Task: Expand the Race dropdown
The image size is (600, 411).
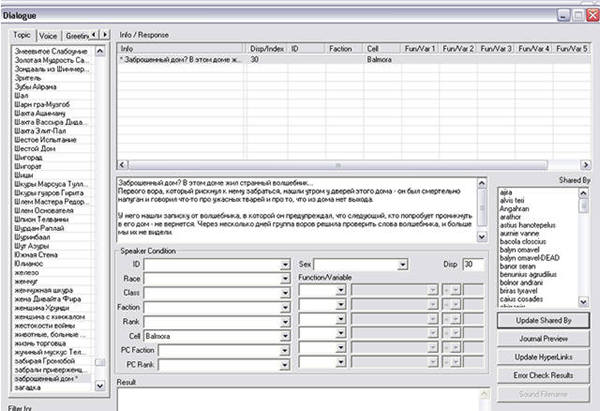Action: coord(283,280)
